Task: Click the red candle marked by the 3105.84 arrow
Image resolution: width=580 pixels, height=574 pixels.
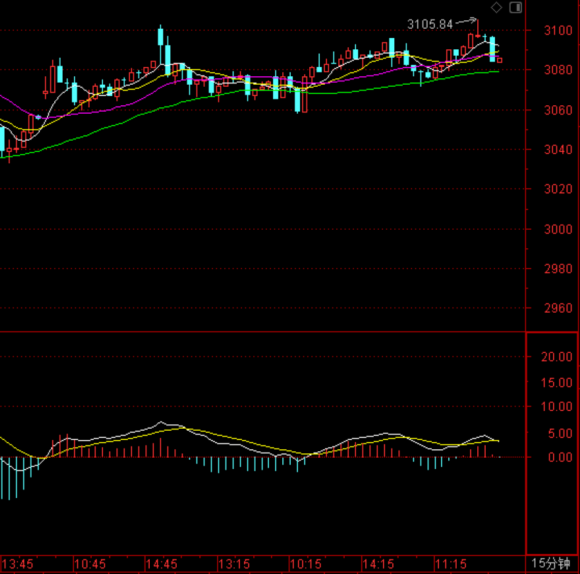Action: (478, 29)
